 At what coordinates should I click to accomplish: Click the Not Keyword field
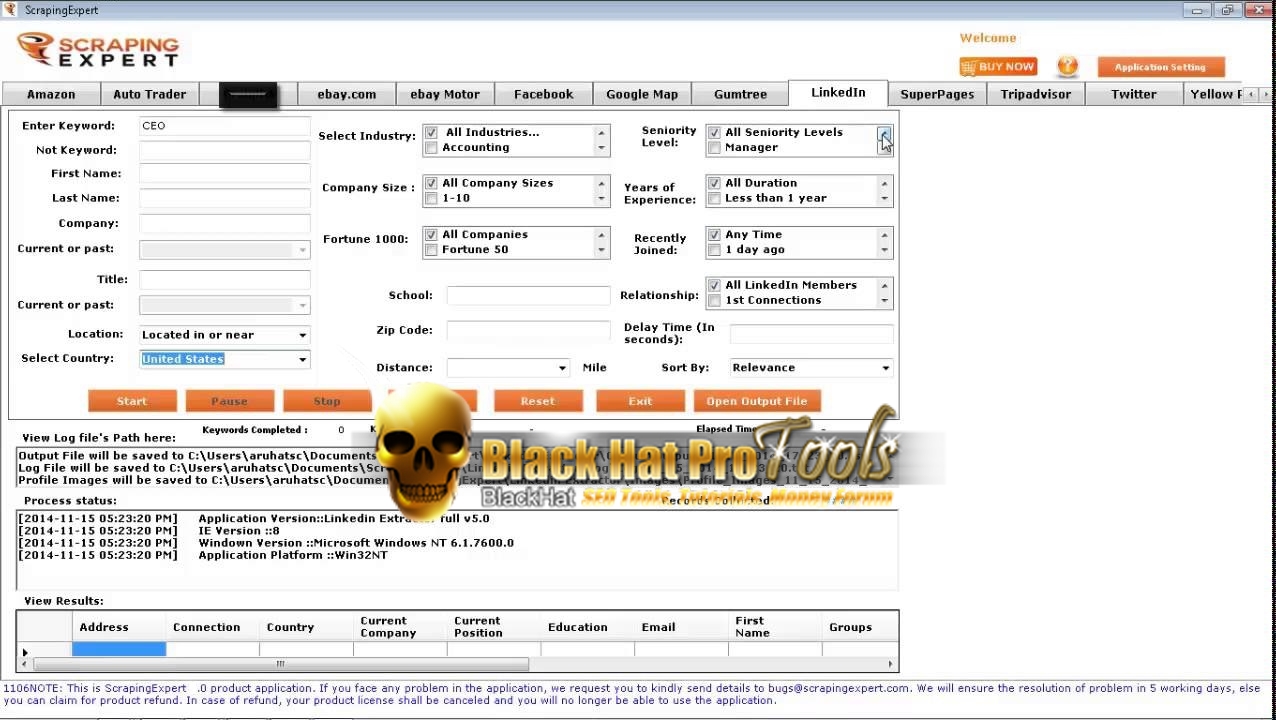click(224, 150)
